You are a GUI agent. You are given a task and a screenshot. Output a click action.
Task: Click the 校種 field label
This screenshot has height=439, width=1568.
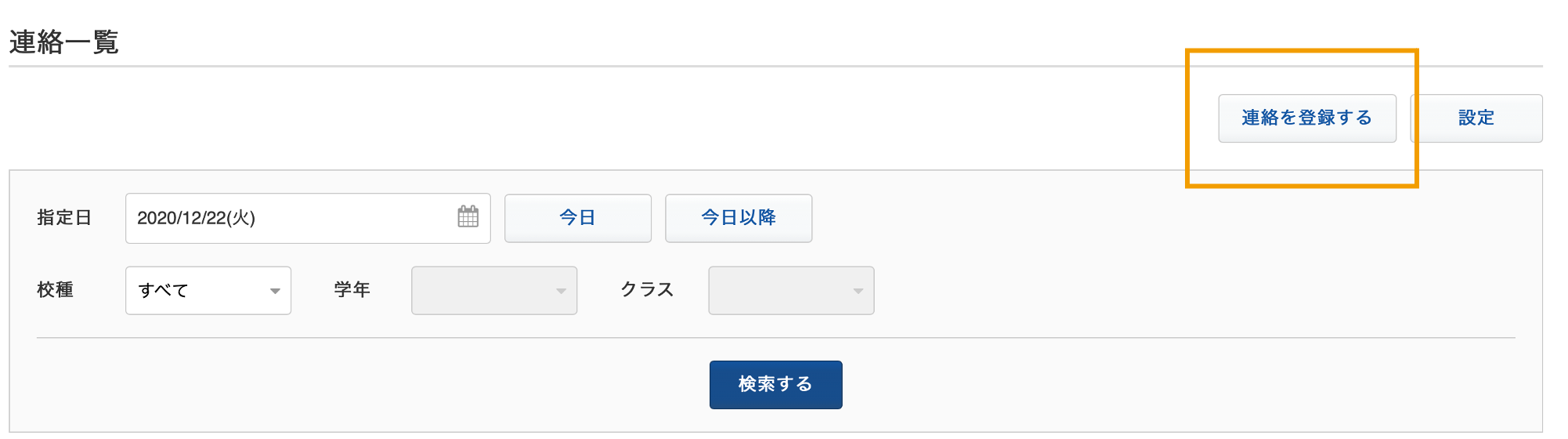55,290
